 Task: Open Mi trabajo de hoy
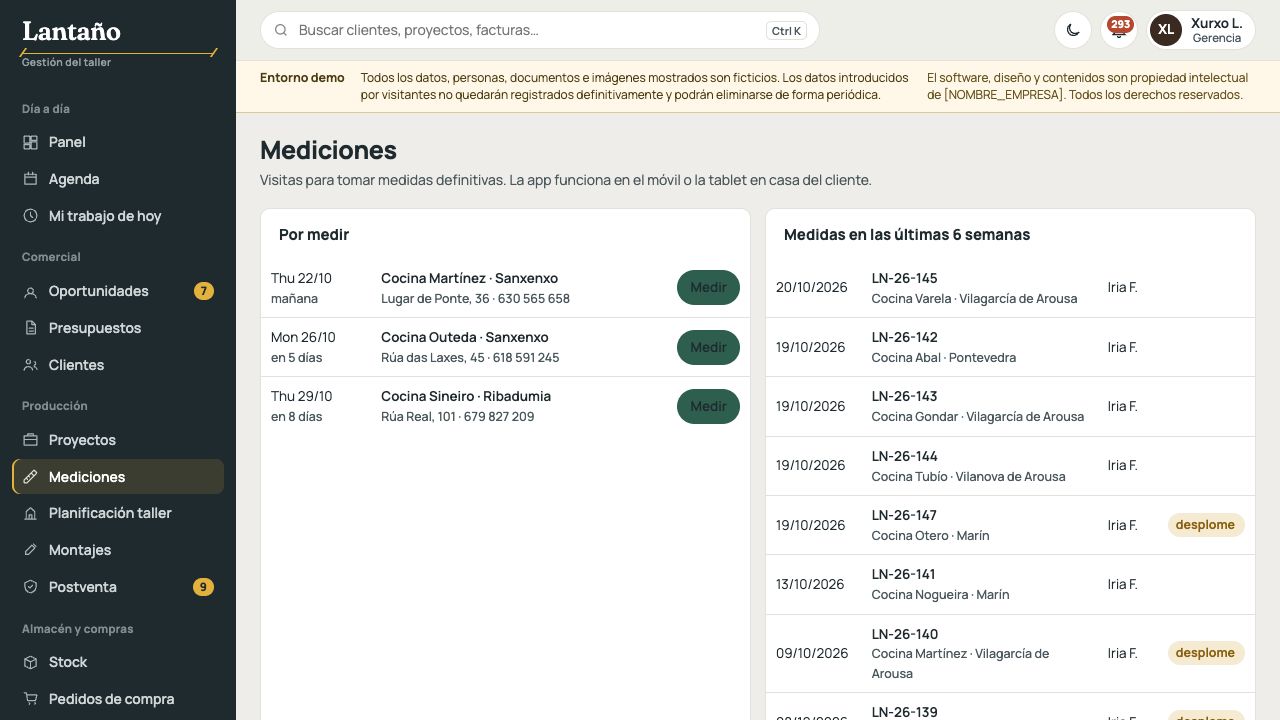tap(118, 216)
